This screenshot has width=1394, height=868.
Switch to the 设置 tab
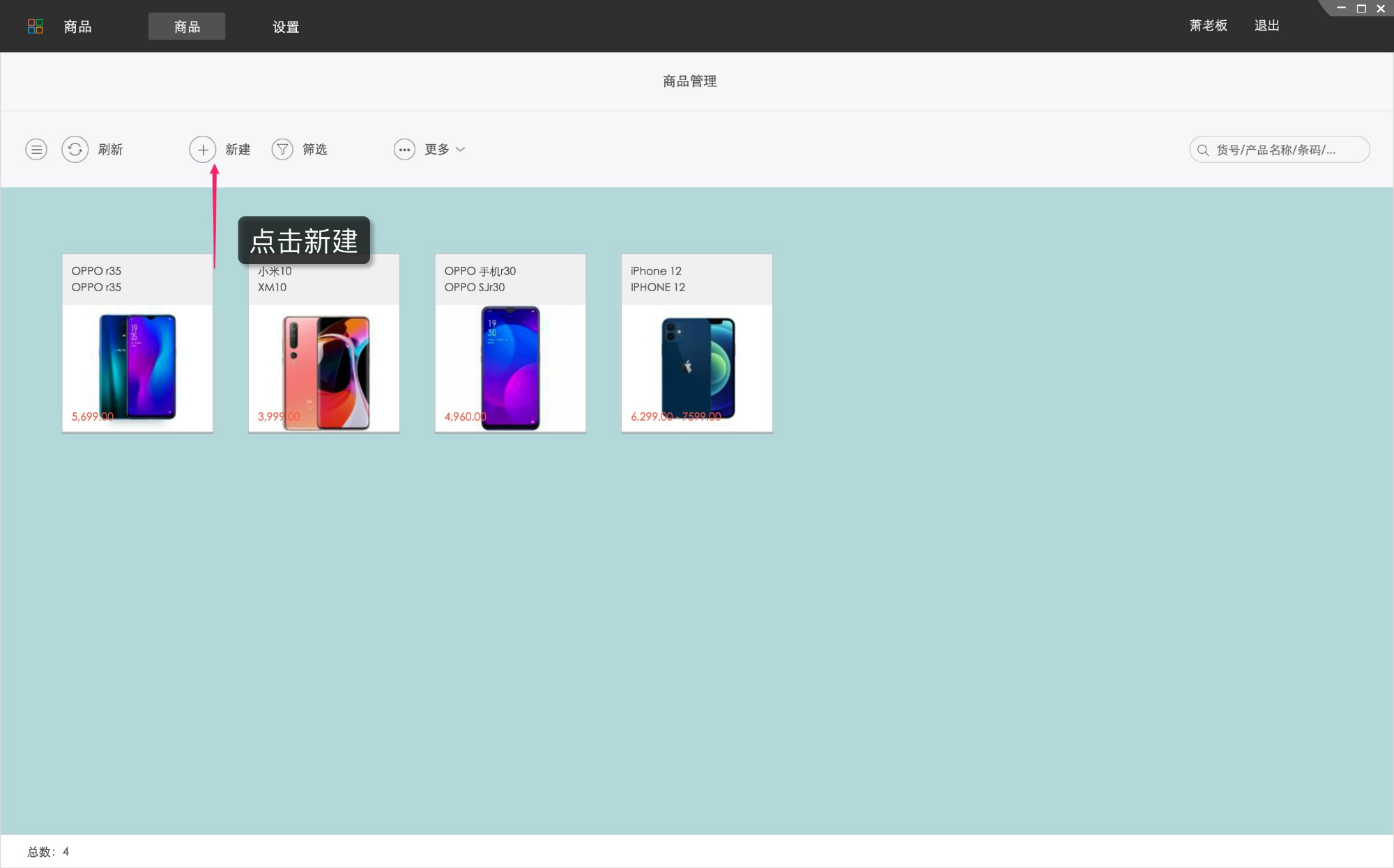(286, 26)
